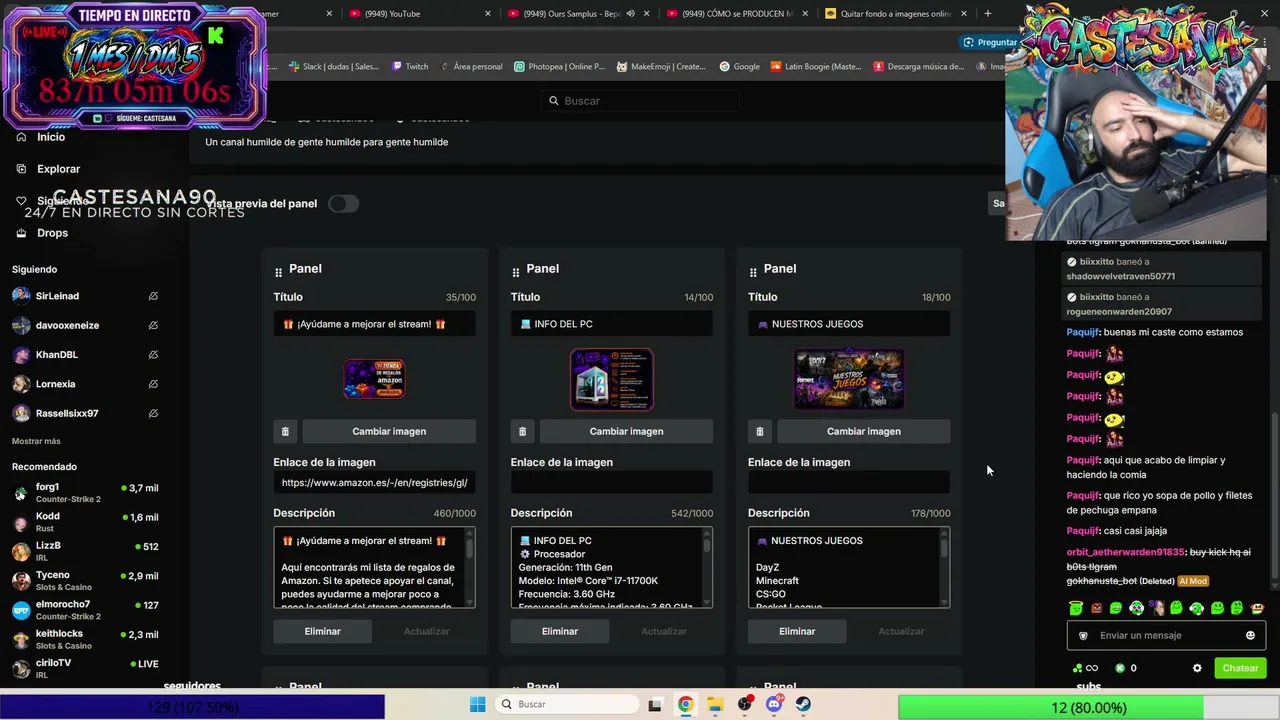Open the Twitch bookmark
The height and width of the screenshot is (720, 1280).
click(410, 67)
